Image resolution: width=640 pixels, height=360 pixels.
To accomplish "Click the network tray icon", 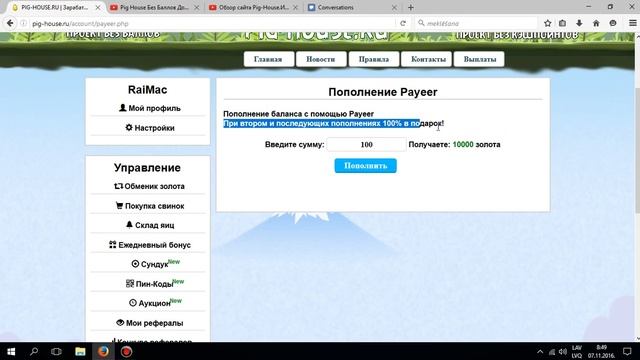I will coord(552,352).
